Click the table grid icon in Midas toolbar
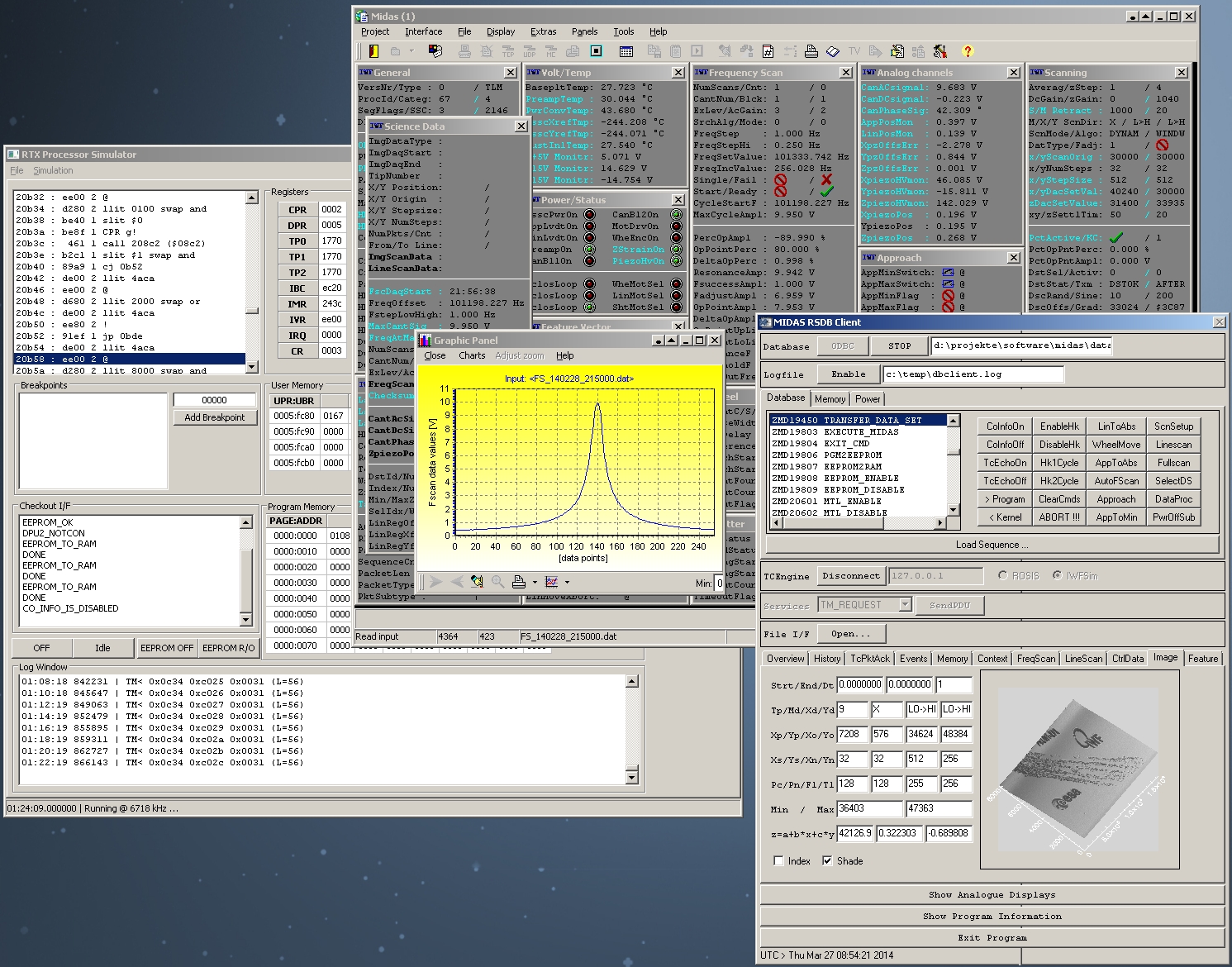Viewport: 1232px width, 967px height. tap(626, 51)
